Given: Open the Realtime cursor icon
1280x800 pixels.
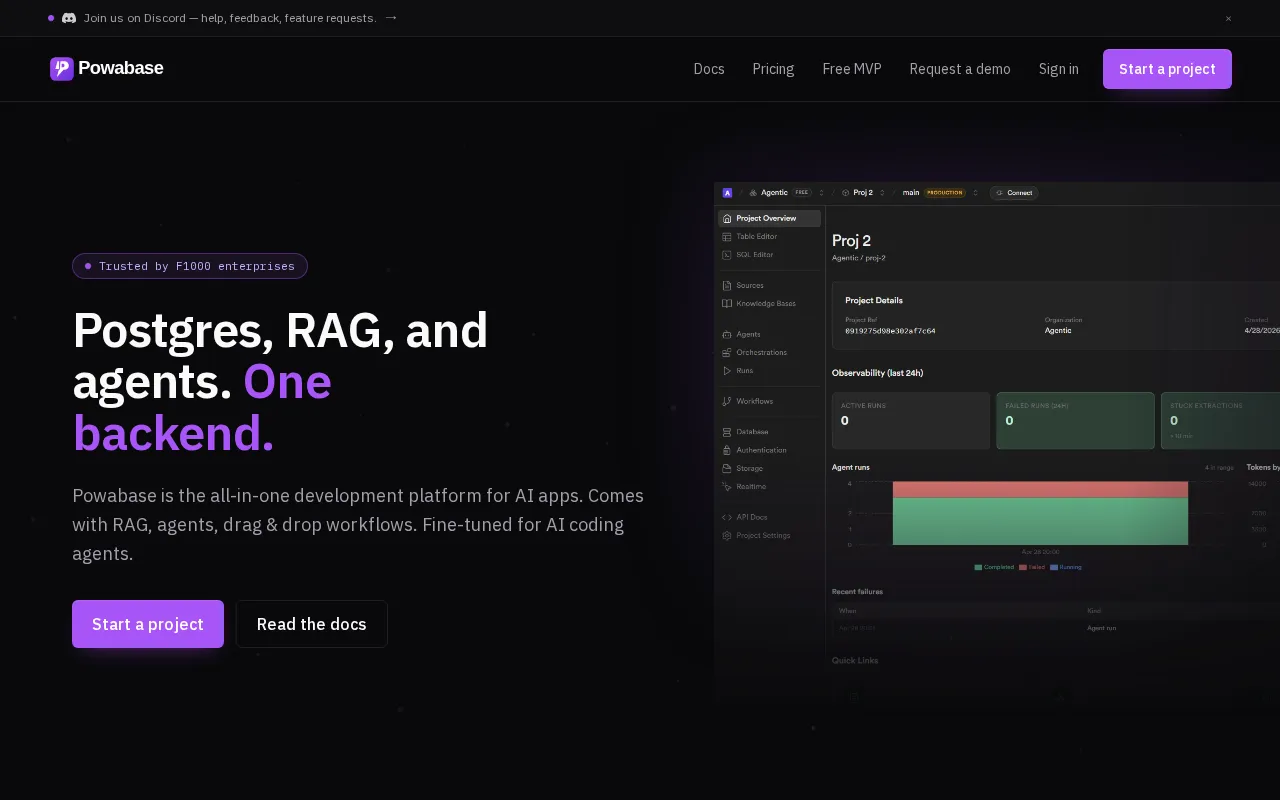Looking at the screenshot, I should (x=727, y=486).
